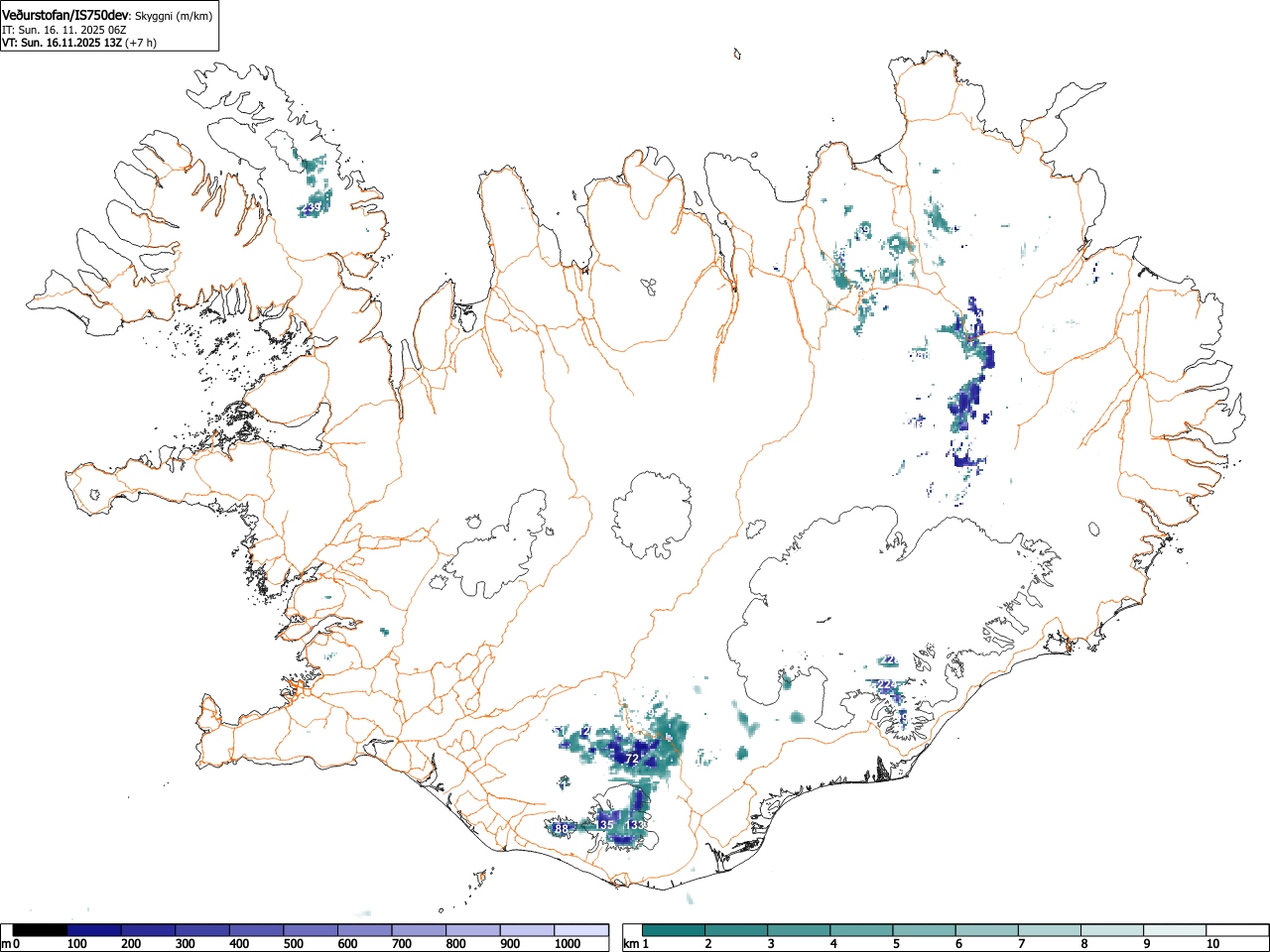1270x952 pixels.
Task: Click the 5–6 km legend swatch
Action: coord(924,930)
